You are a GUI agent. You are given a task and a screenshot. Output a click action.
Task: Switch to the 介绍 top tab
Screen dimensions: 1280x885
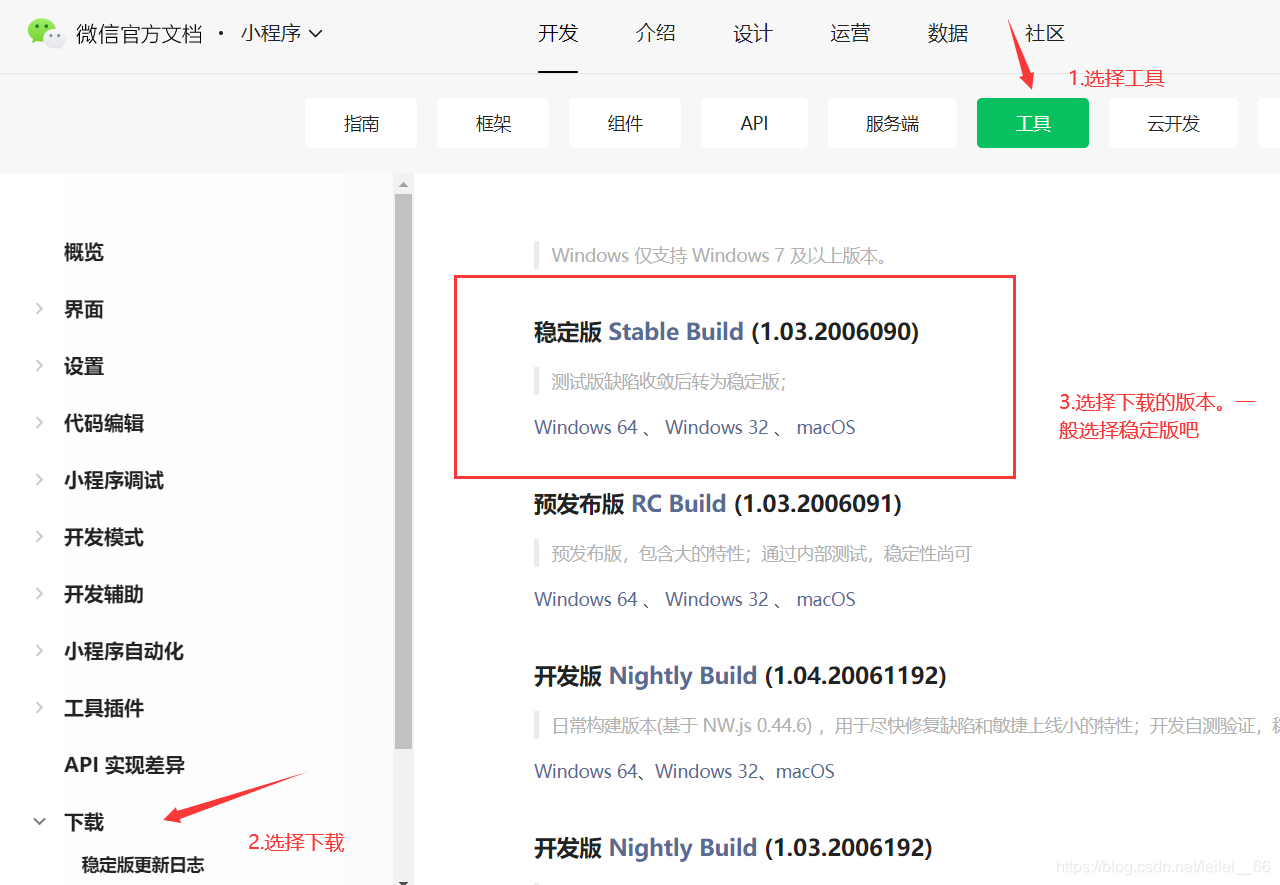tap(655, 33)
